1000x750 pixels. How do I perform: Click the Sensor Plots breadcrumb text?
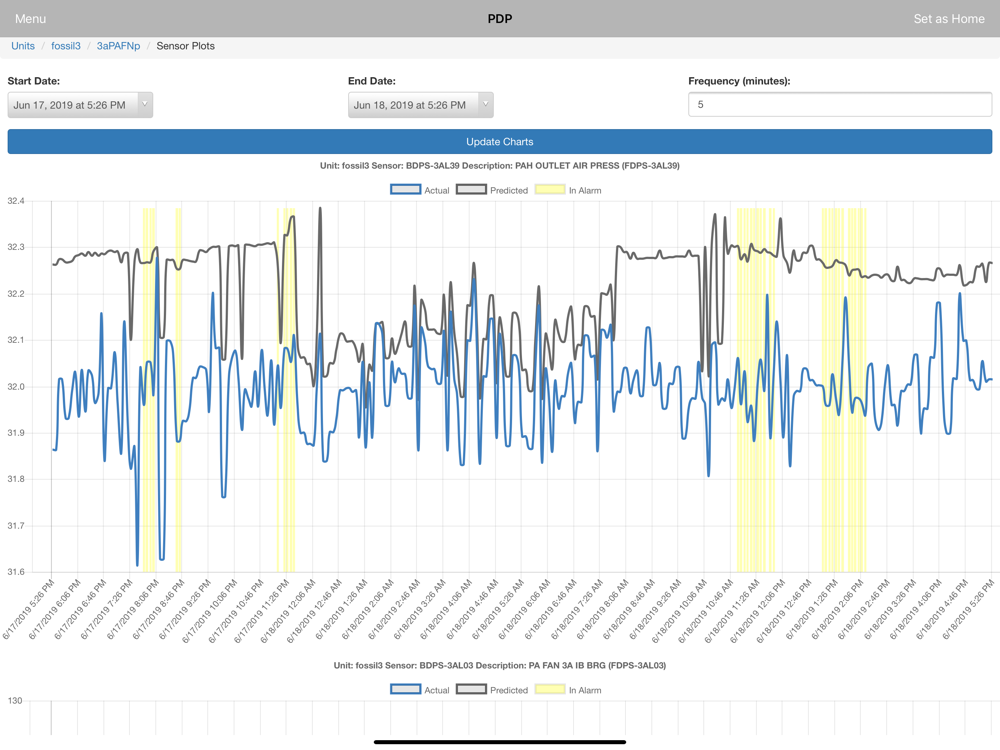point(186,46)
